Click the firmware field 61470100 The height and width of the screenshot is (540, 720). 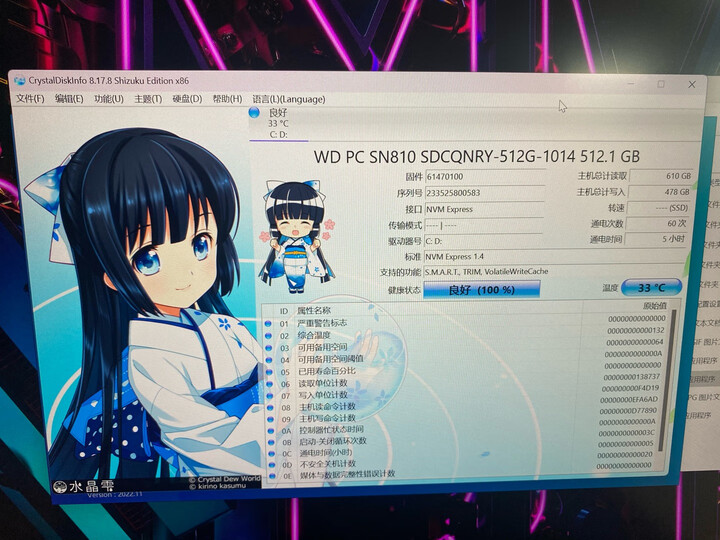(485, 177)
